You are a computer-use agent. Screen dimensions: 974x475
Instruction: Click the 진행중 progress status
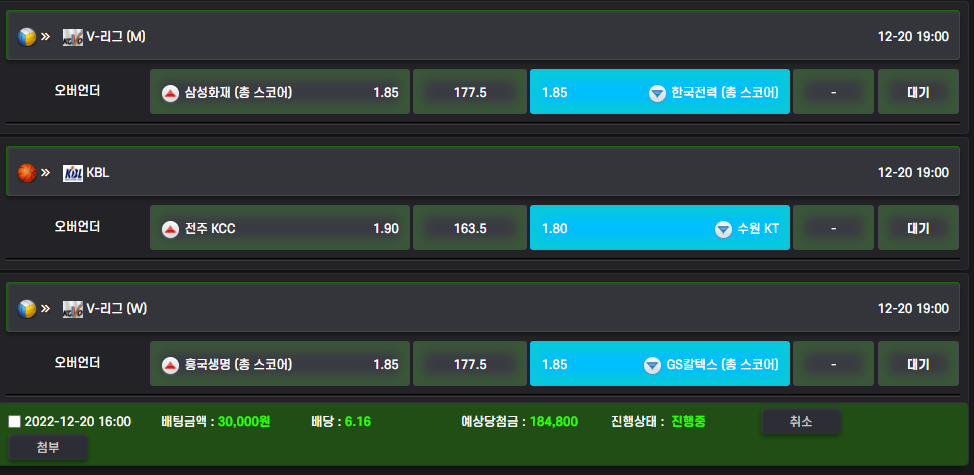tap(688, 422)
